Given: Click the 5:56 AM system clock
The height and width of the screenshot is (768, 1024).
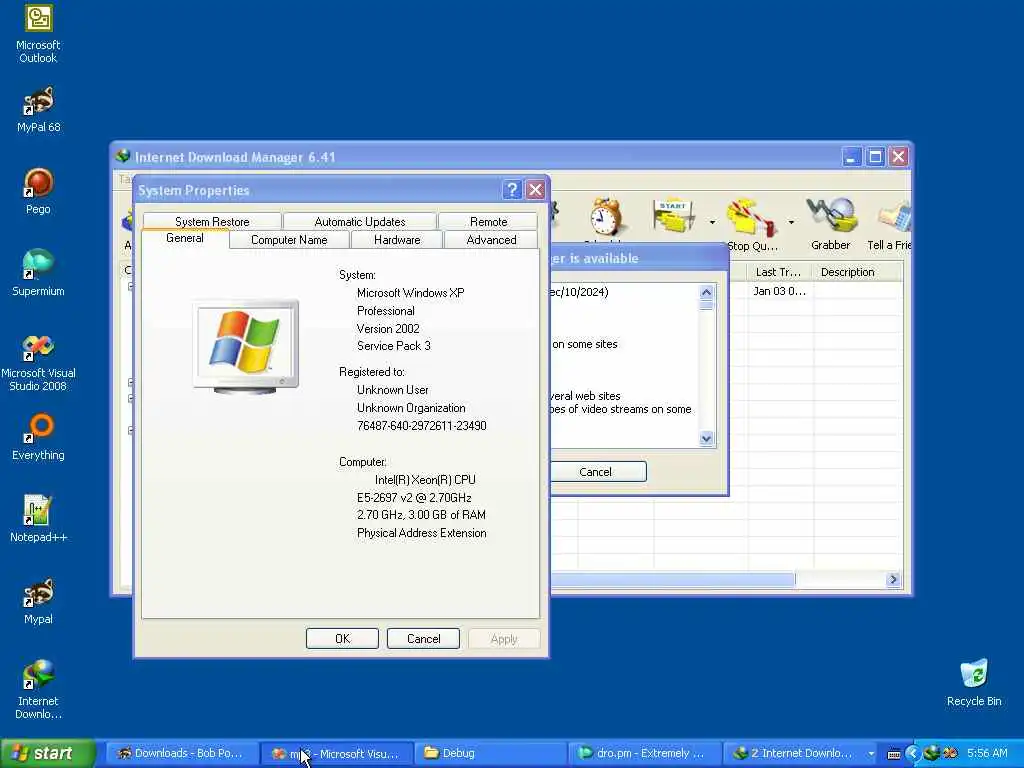Looking at the screenshot, I should click(x=987, y=753).
